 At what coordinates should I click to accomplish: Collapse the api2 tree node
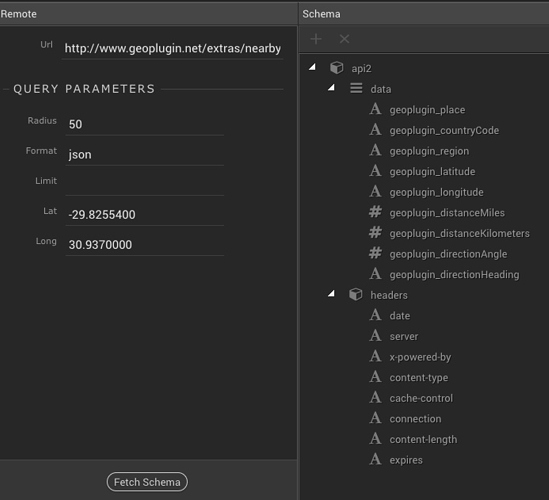(x=312, y=67)
